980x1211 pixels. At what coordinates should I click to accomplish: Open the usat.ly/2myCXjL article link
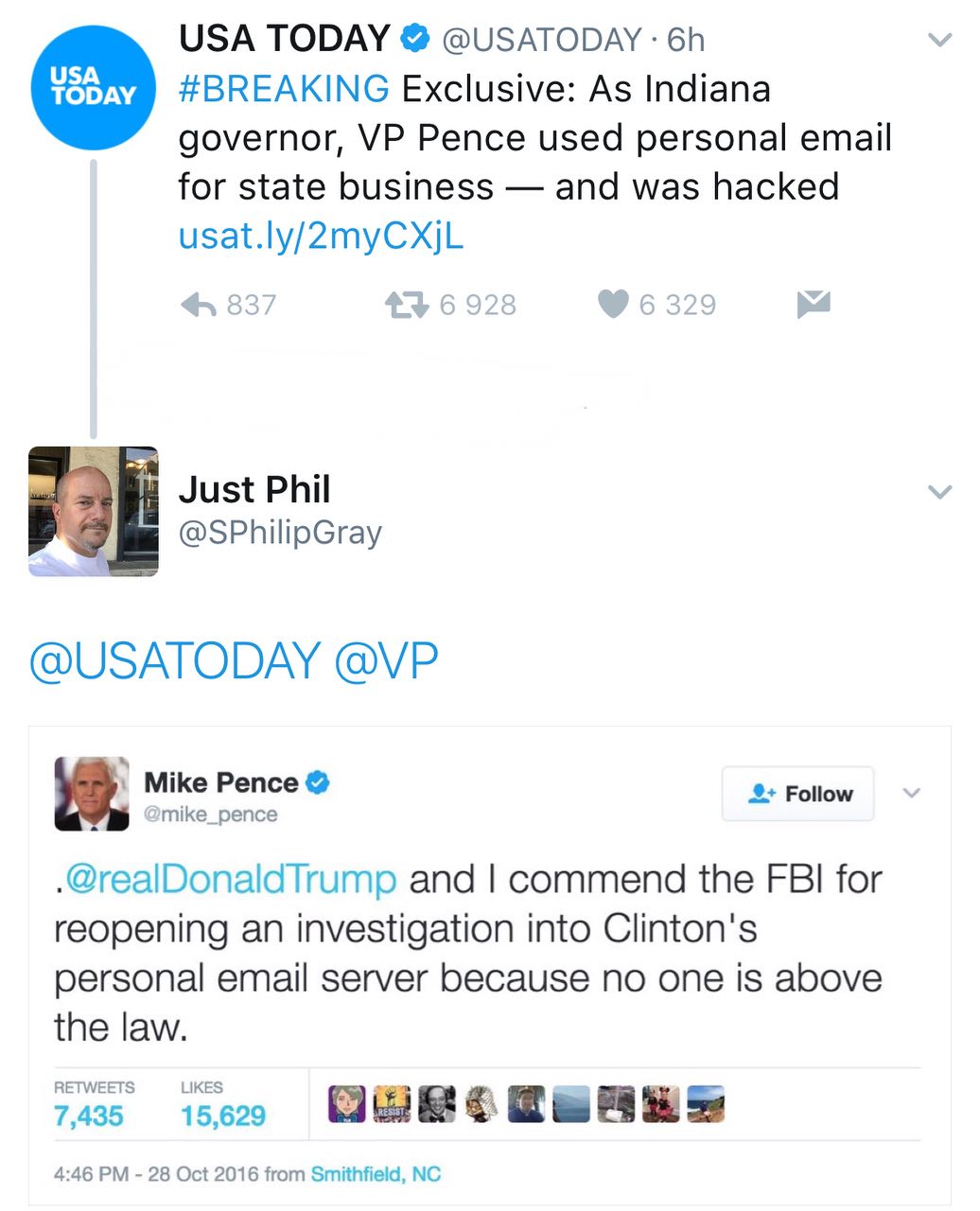tap(321, 237)
